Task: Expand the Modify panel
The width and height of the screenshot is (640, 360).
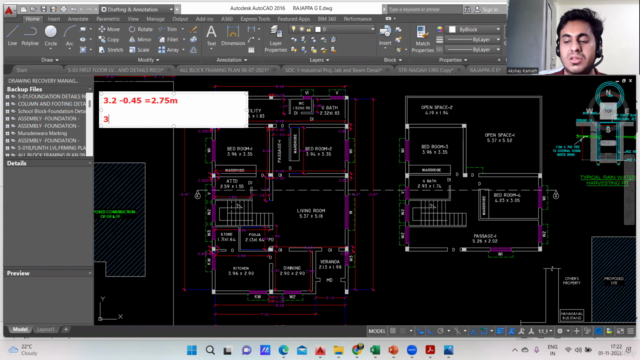Action: 148,60
